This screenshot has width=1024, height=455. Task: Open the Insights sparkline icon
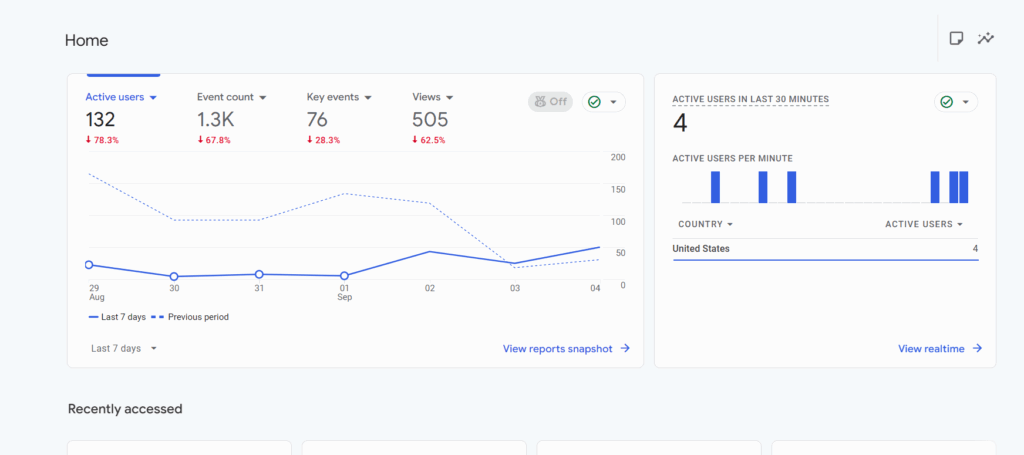(986, 39)
